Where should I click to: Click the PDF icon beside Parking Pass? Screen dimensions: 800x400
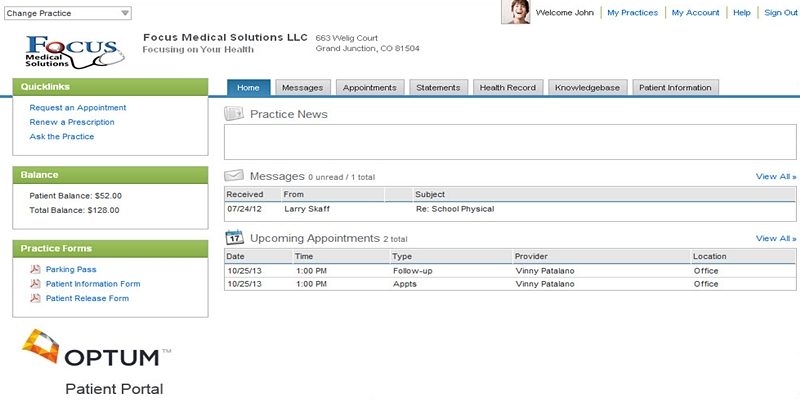point(35,269)
